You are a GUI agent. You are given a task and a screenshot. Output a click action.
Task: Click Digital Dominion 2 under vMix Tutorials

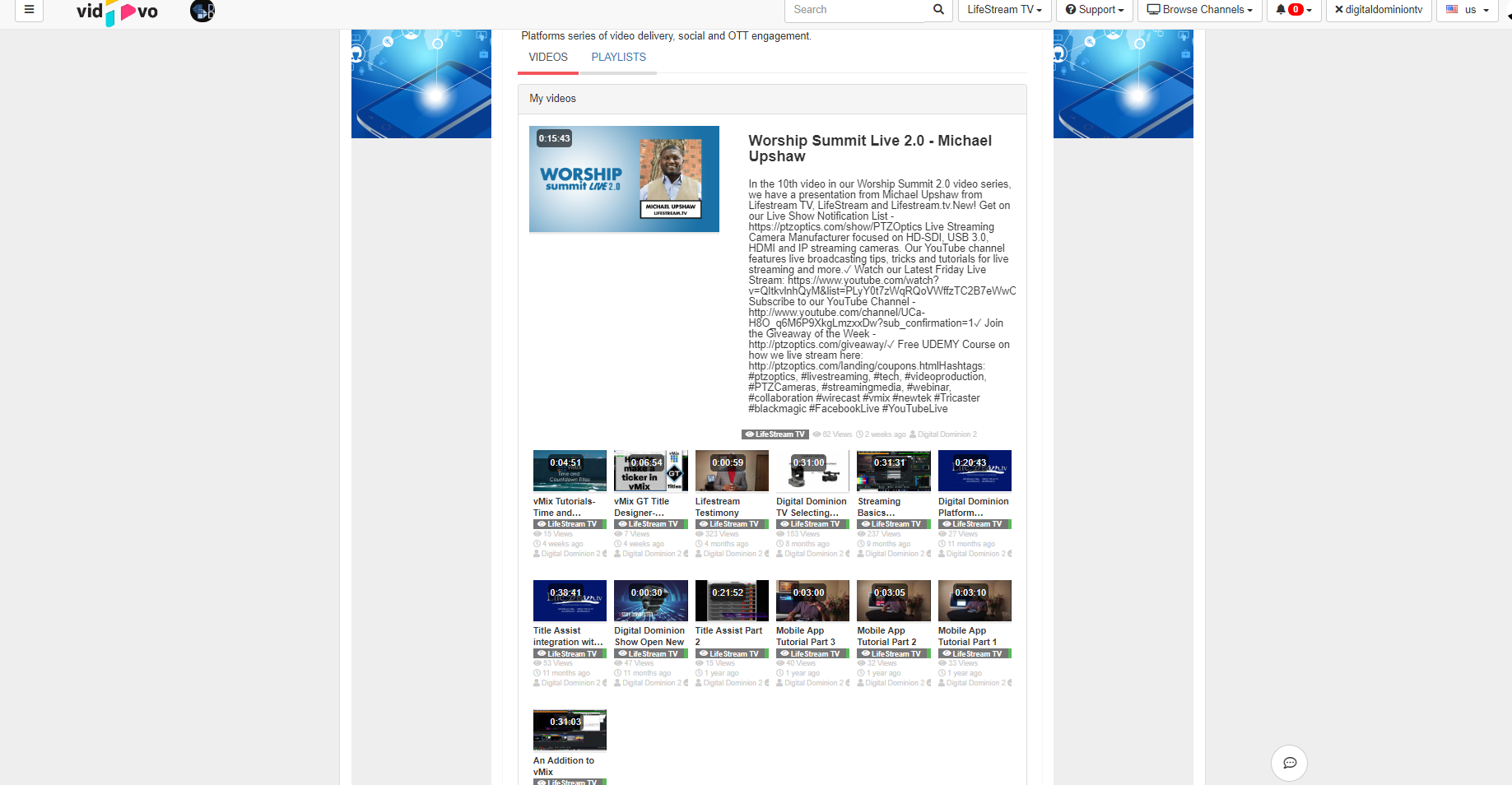570,554
